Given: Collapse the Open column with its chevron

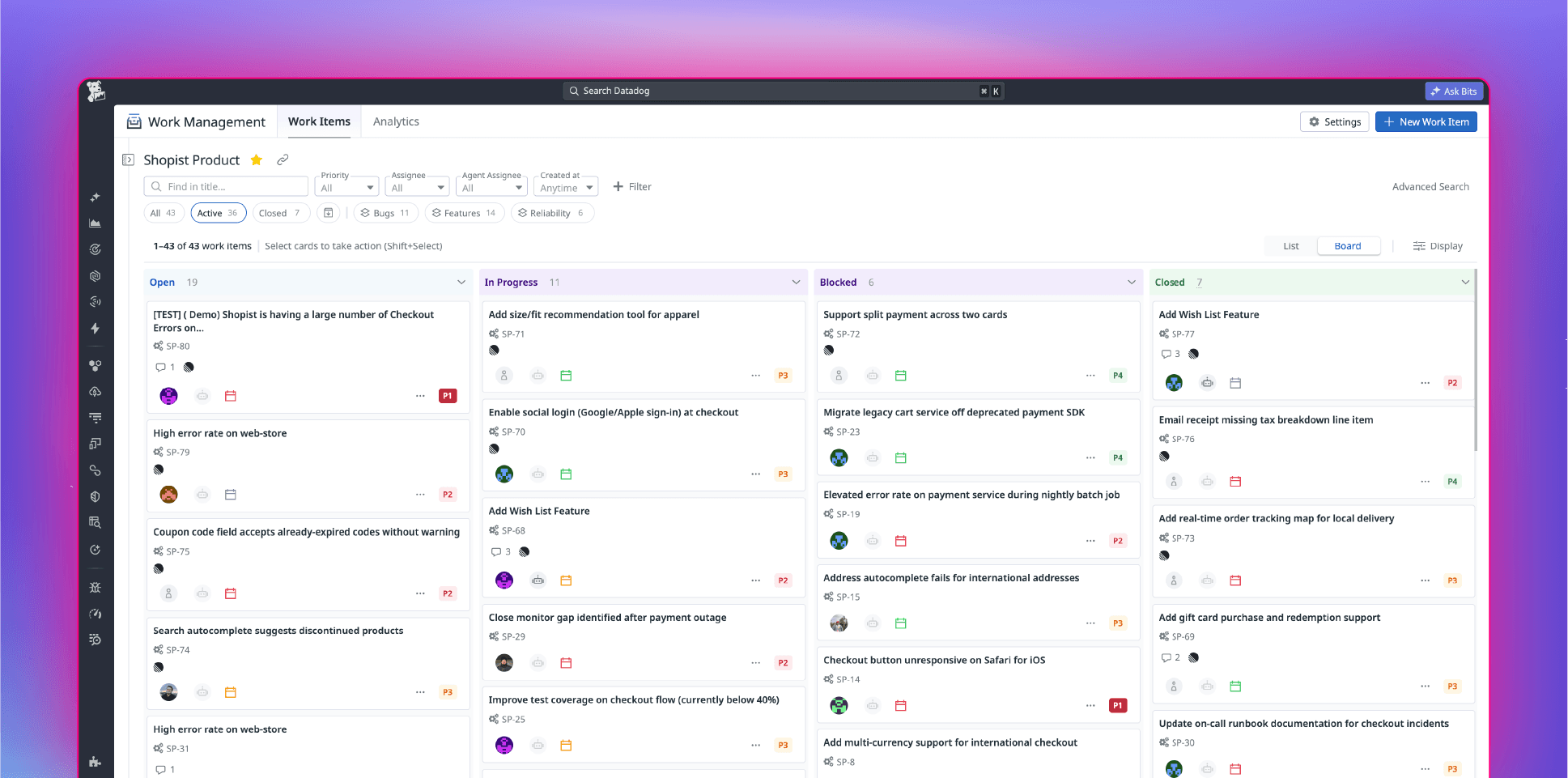Looking at the screenshot, I should [461, 283].
